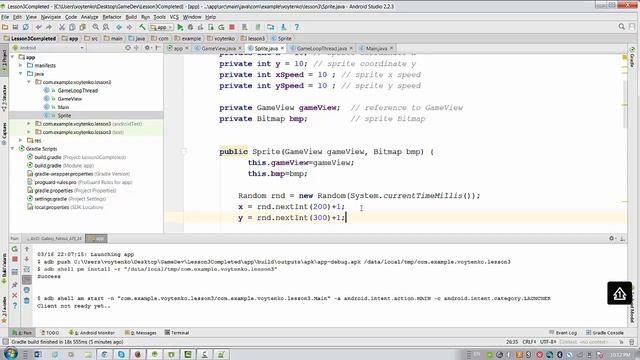Viewport: 640px width, 360px height.
Task: Click the red Stop icon in toolbar
Action: tap(232, 27)
